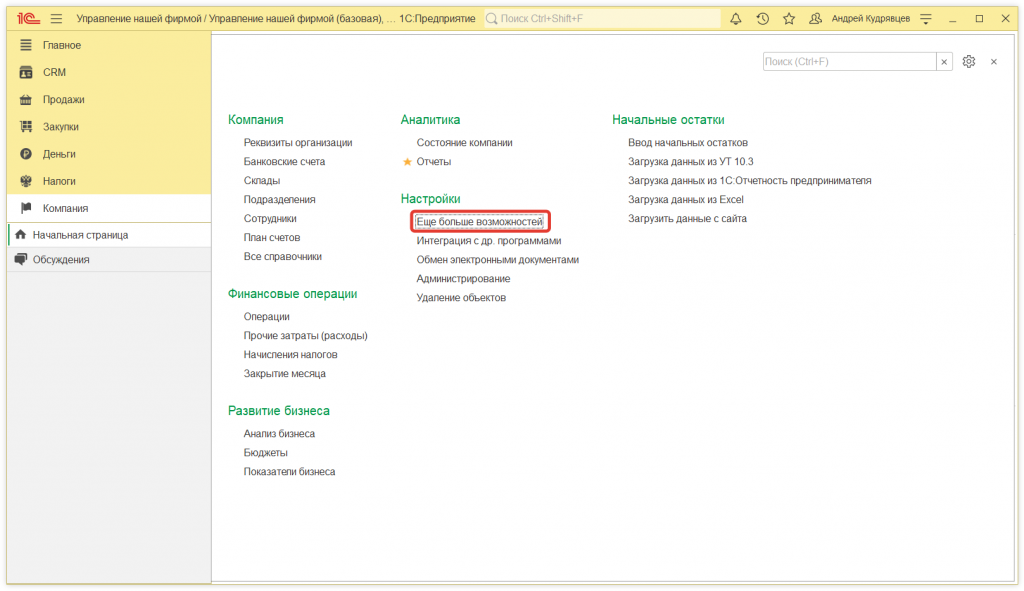Clear the section search with X button
Screen dimensions: 1024x591
coord(944,62)
